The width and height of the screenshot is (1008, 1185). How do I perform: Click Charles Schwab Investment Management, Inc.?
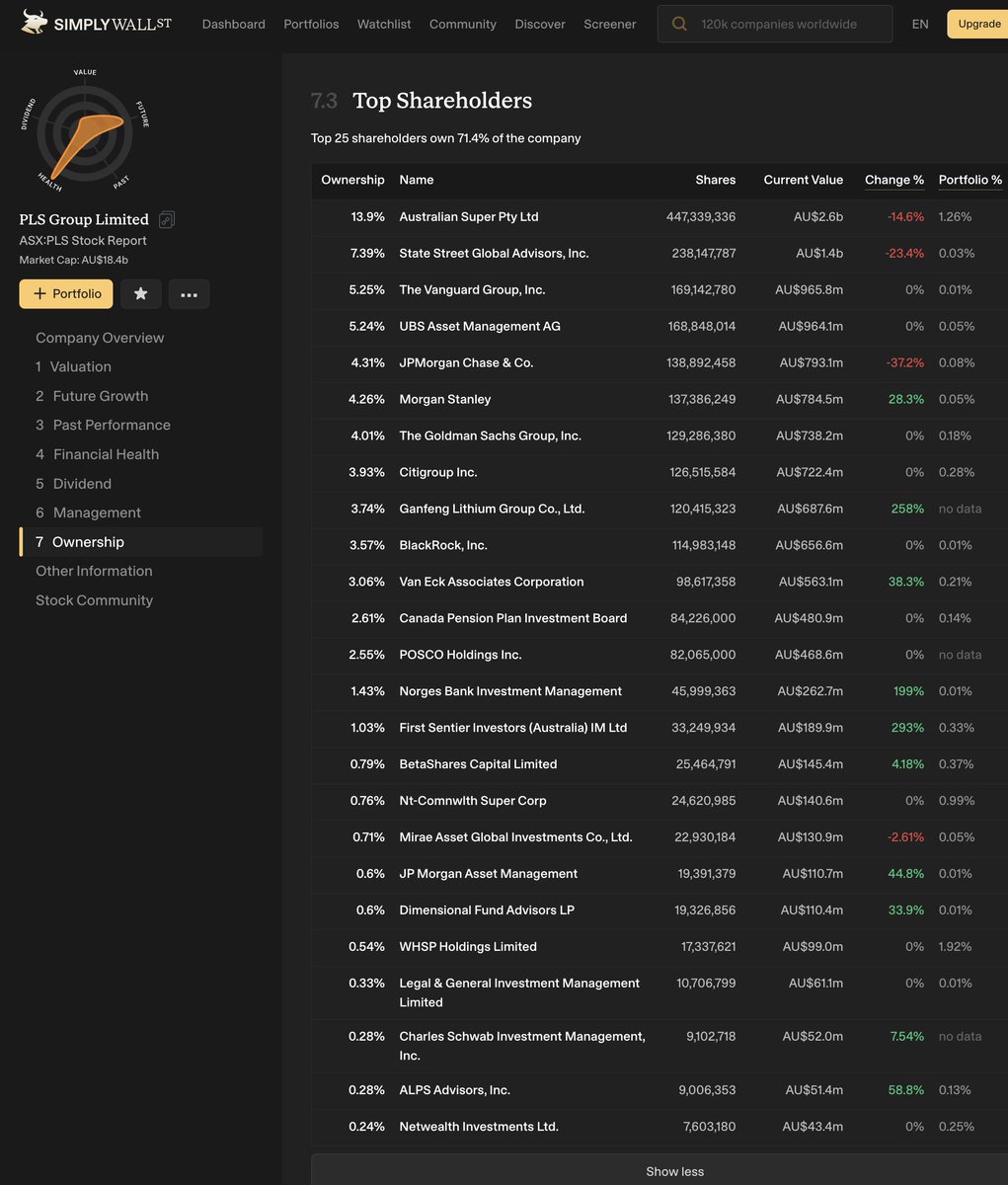coord(522,1046)
